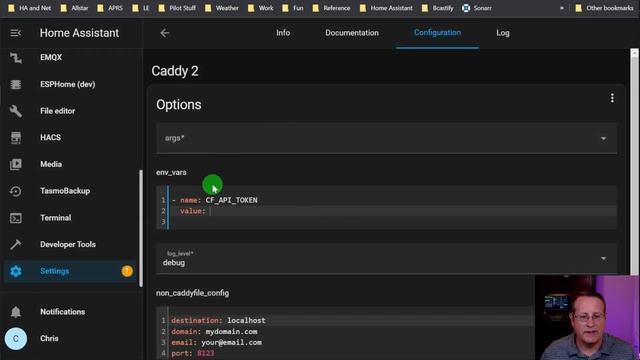Image resolution: width=640 pixels, height=360 pixels.
Task: Open ESPHome (dev) sidebar label
Action: (x=68, y=84)
